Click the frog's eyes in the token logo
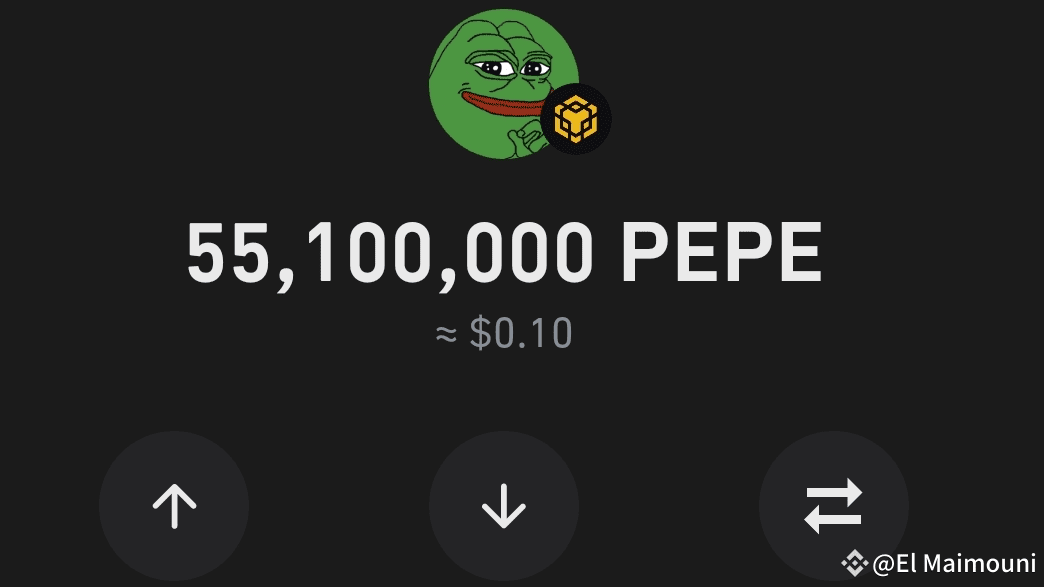Image resolution: width=1044 pixels, height=587 pixels. pos(511,67)
